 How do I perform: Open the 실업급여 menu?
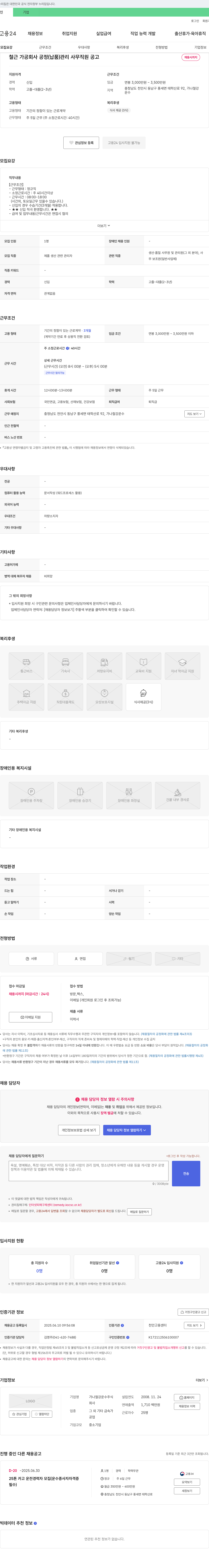coord(104,34)
